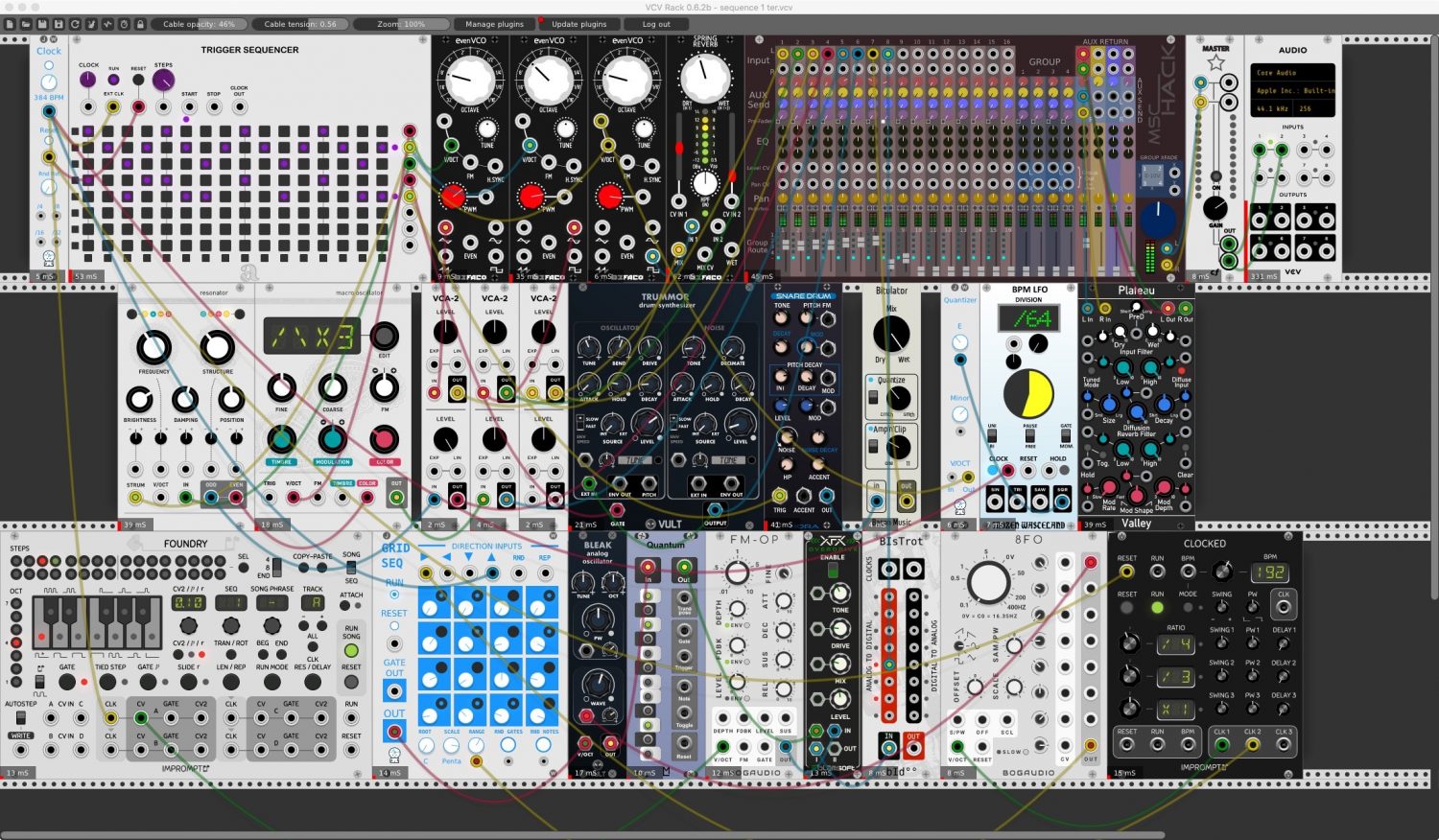Click the large 8FO frequency knob
Viewport: 1439px width, 840px height.
[987, 582]
